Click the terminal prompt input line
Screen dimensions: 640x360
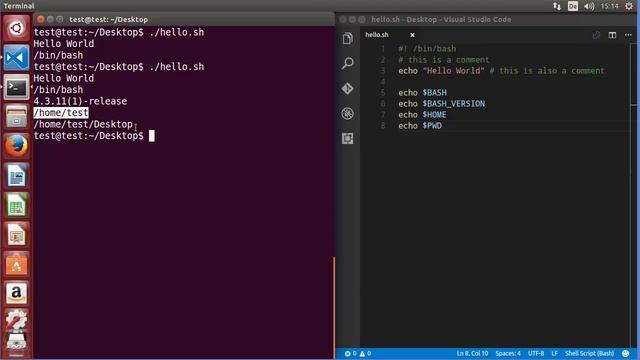click(94, 136)
